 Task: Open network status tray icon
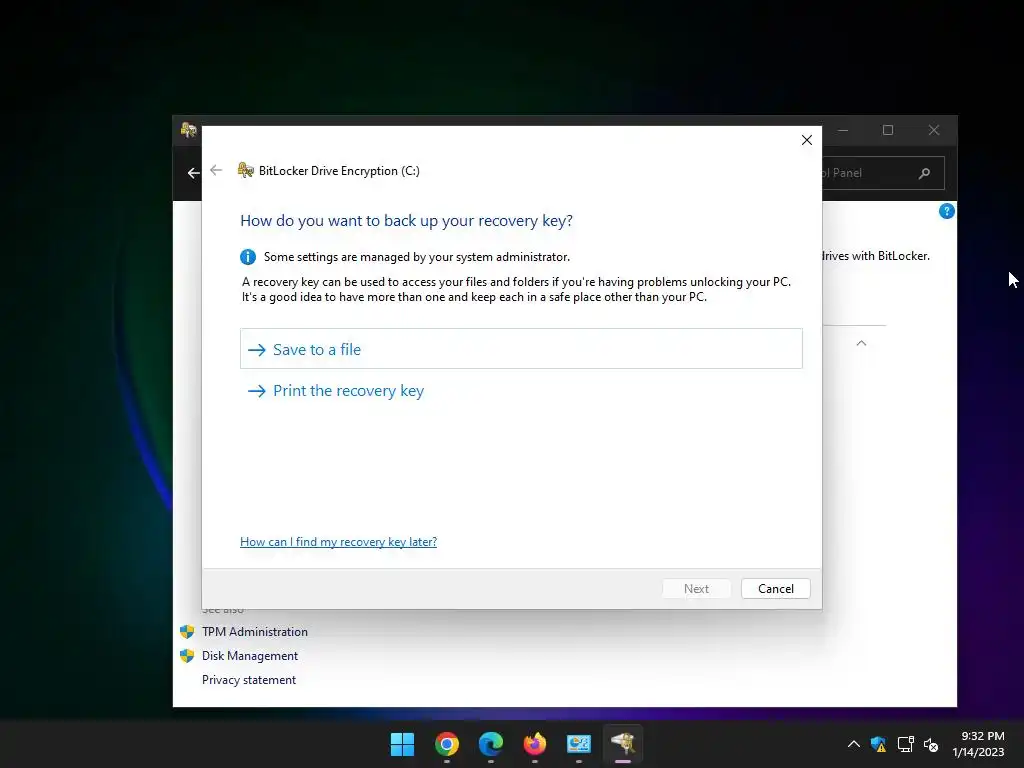tap(905, 744)
